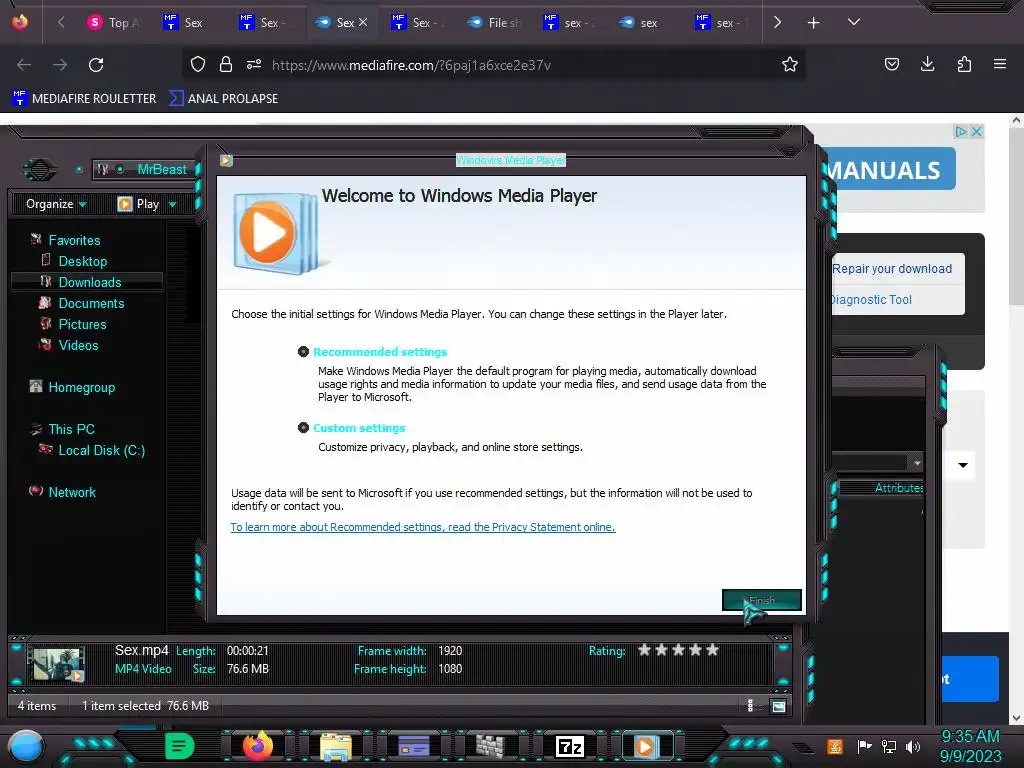Open Pictures in Explorer sidebar

[x=82, y=324]
